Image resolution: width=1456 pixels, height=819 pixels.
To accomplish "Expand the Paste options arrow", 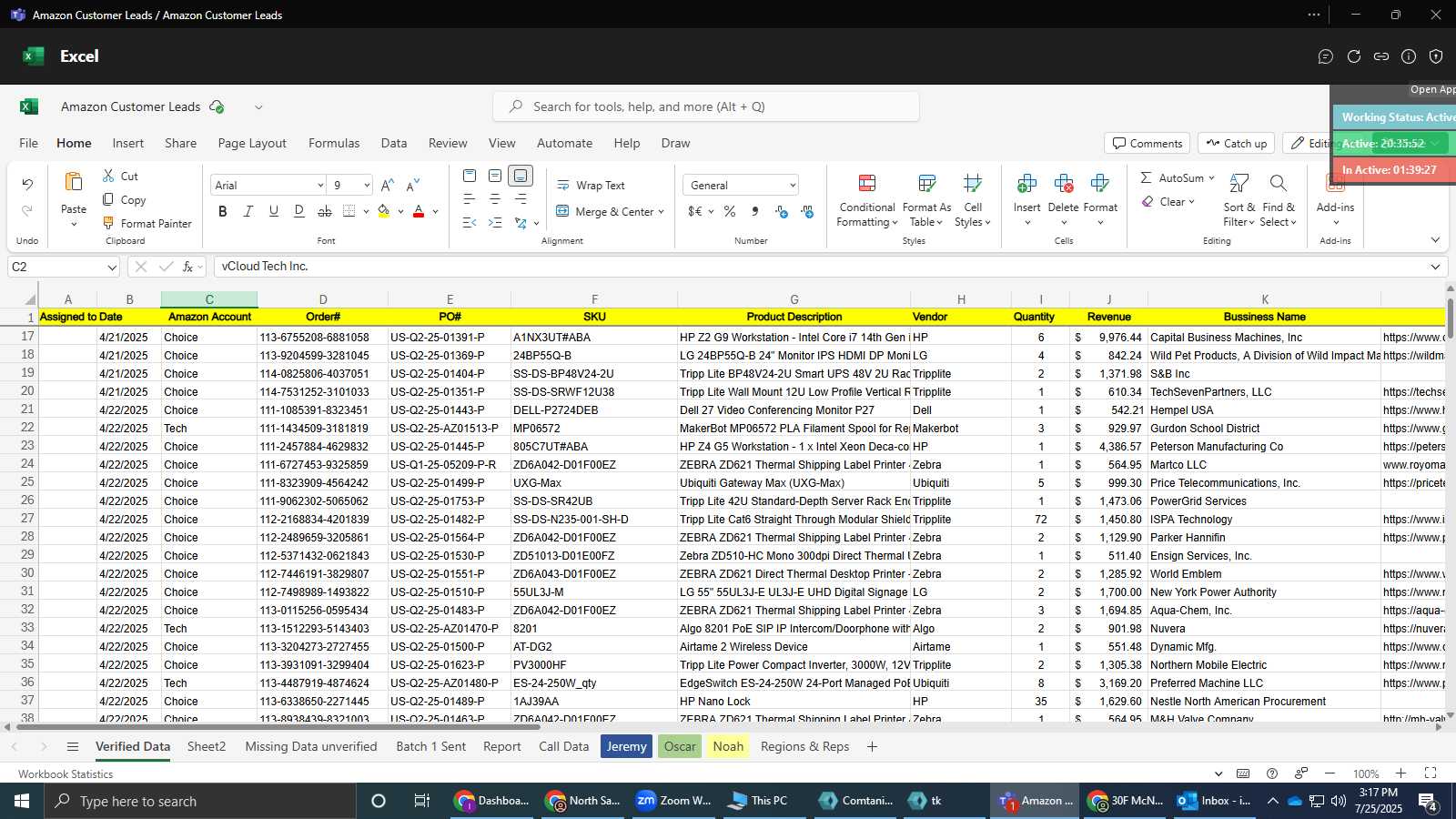I will coord(74,224).
